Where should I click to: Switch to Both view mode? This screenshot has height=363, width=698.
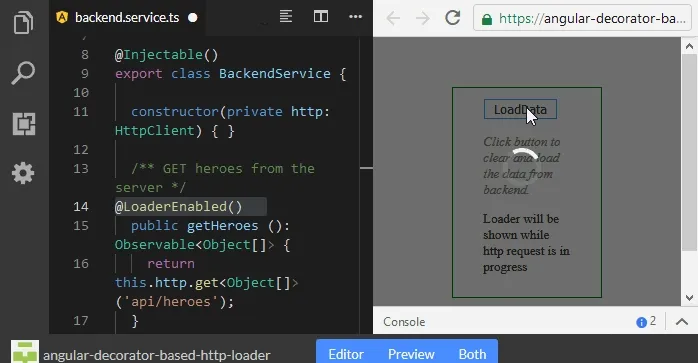472,354
